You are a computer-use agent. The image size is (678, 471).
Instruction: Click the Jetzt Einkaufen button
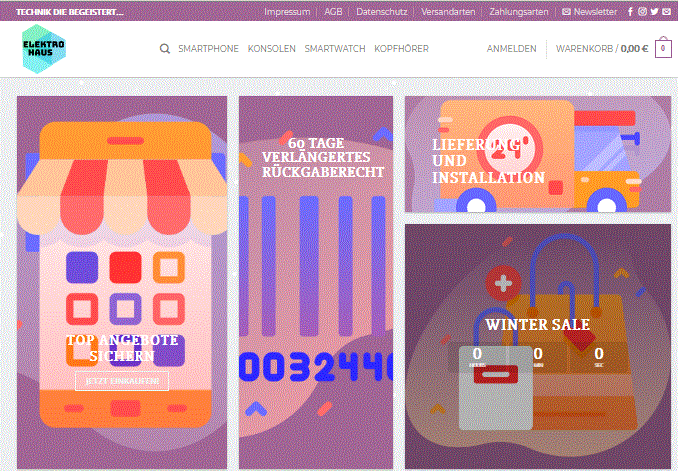point(122,381)
